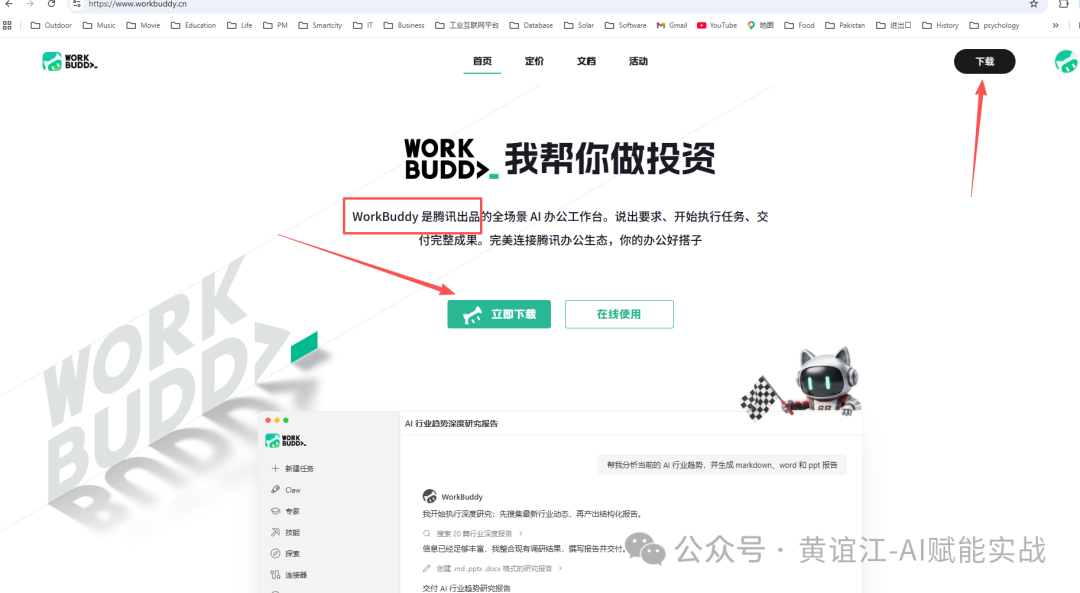Open the IT bookmark folder
The width and height of the screenshot is (1080, 593).
pos(363,25)
